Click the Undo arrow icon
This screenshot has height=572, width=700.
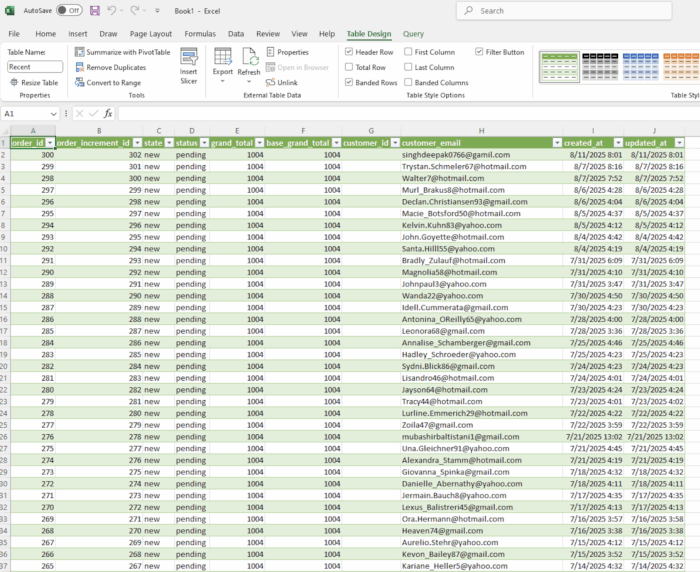point(112,10)
